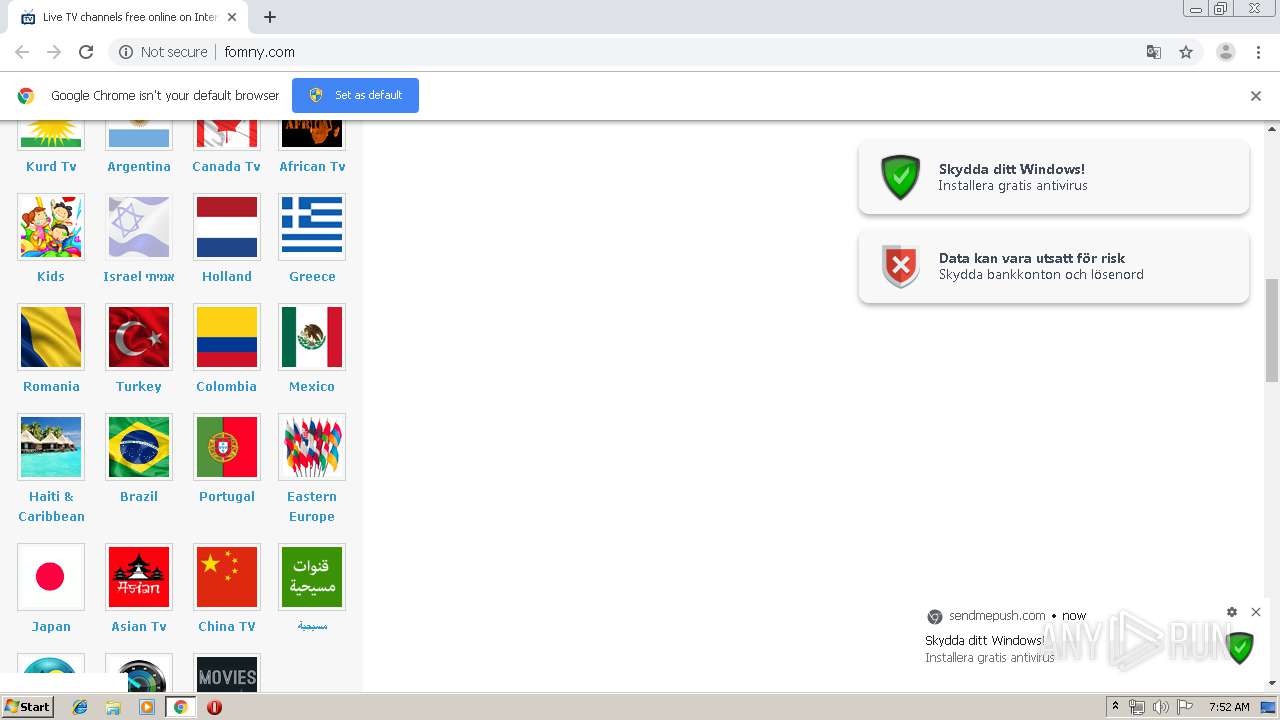Dismiss the default browser infobar

[x=1256, y=96]
